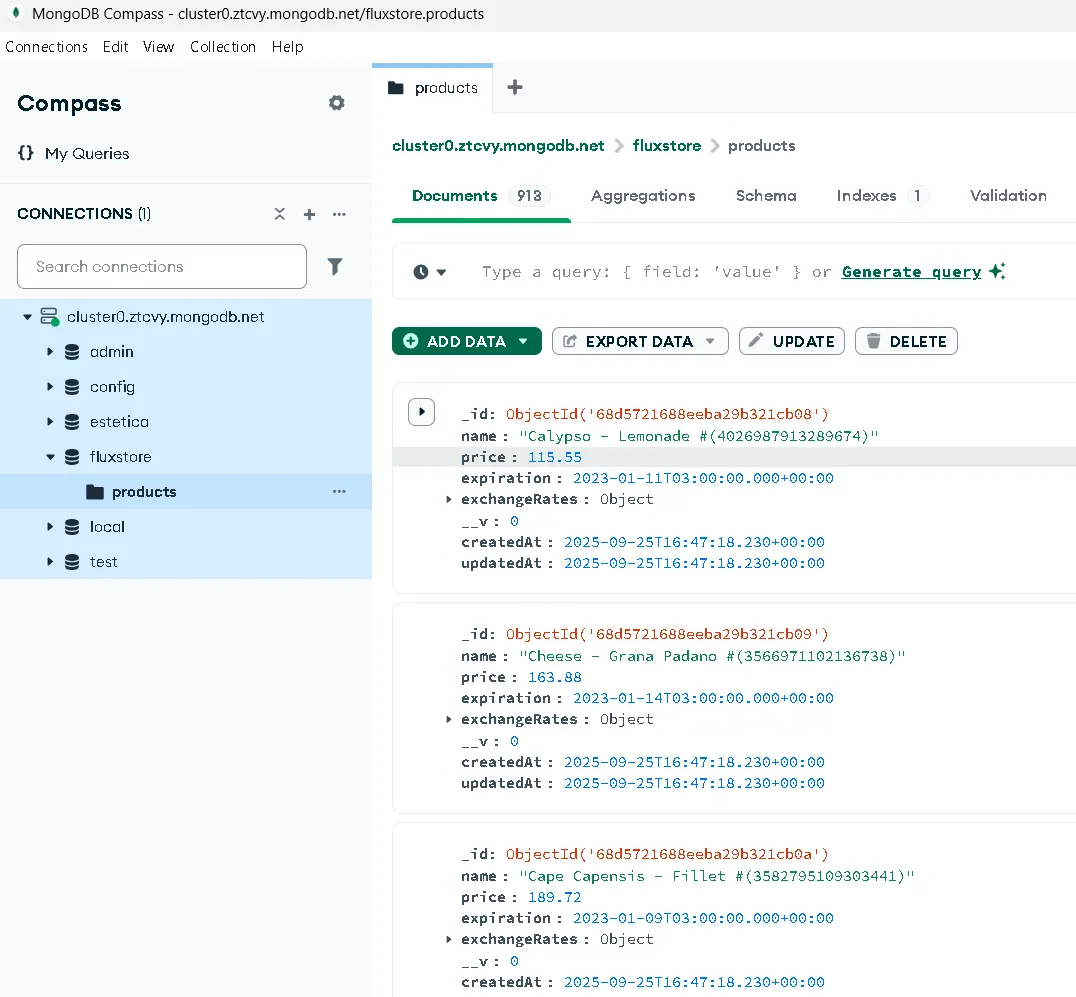Click price value 189.72
Image resolution: width=1076 pixels, height=997 pixels.
coord(554,898)
